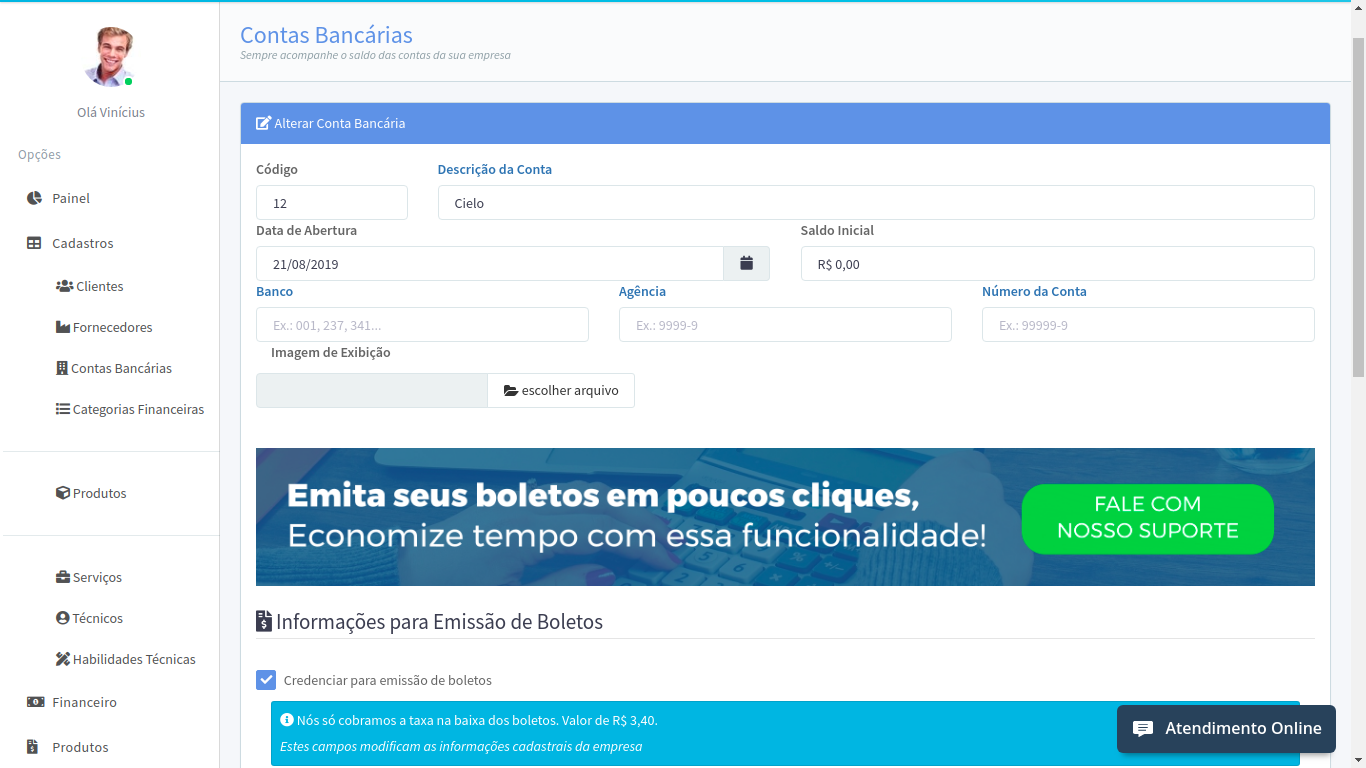1366x768 pixels.
Task: Click the edit icon in Alterar Conta Bancária header
Action: [264, 123]
